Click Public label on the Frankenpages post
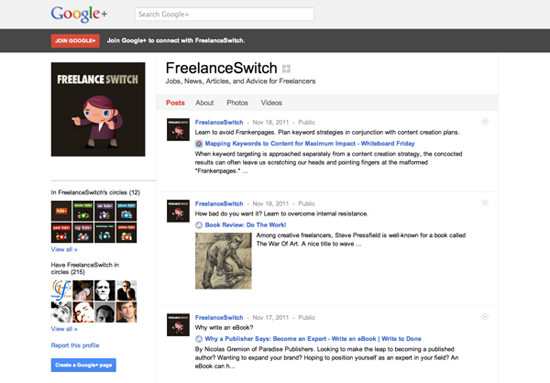The width and height of the screenshot is (550, 383). click(x=307, y=122)
